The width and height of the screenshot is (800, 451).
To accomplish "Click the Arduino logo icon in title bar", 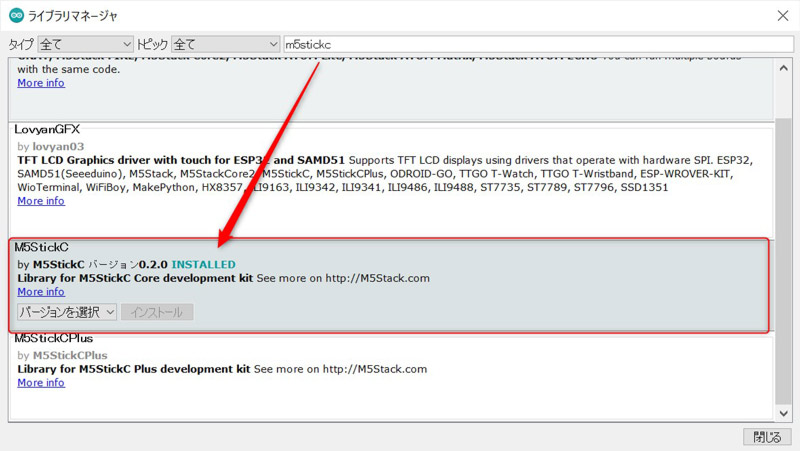I will click(16, 15).
